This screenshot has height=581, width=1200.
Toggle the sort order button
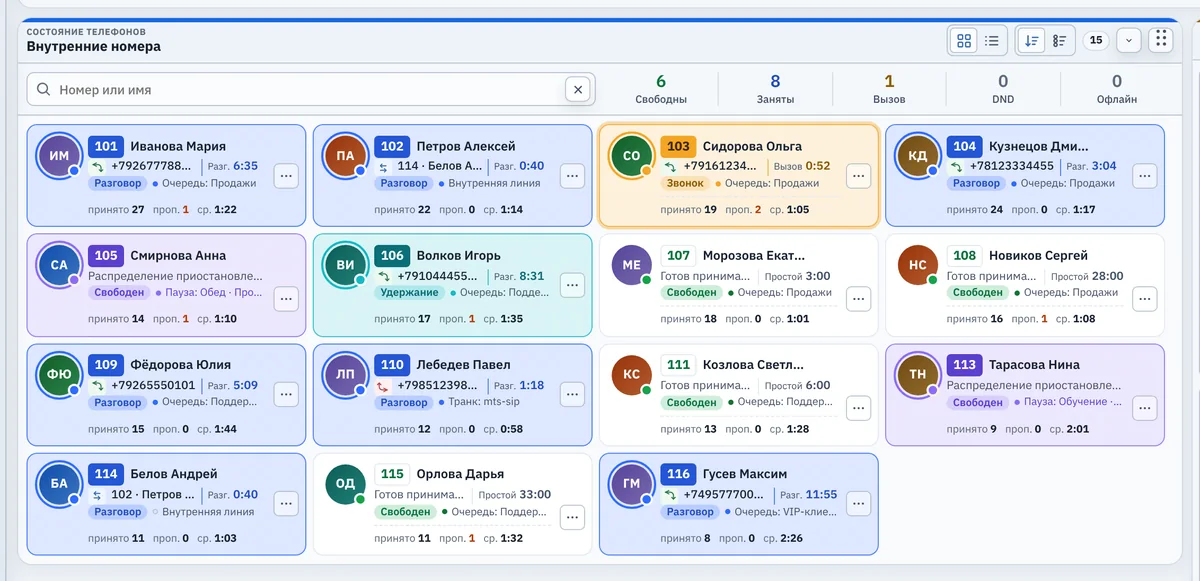[1032, 41]
